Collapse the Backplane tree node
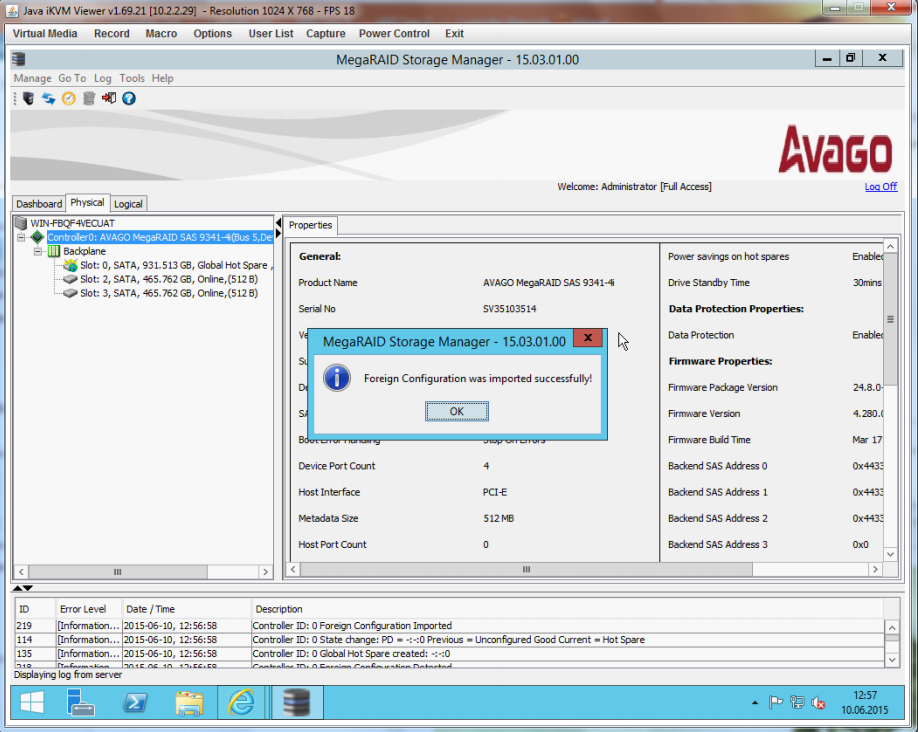This screenshot has height=732, width=918. point(38,252)
